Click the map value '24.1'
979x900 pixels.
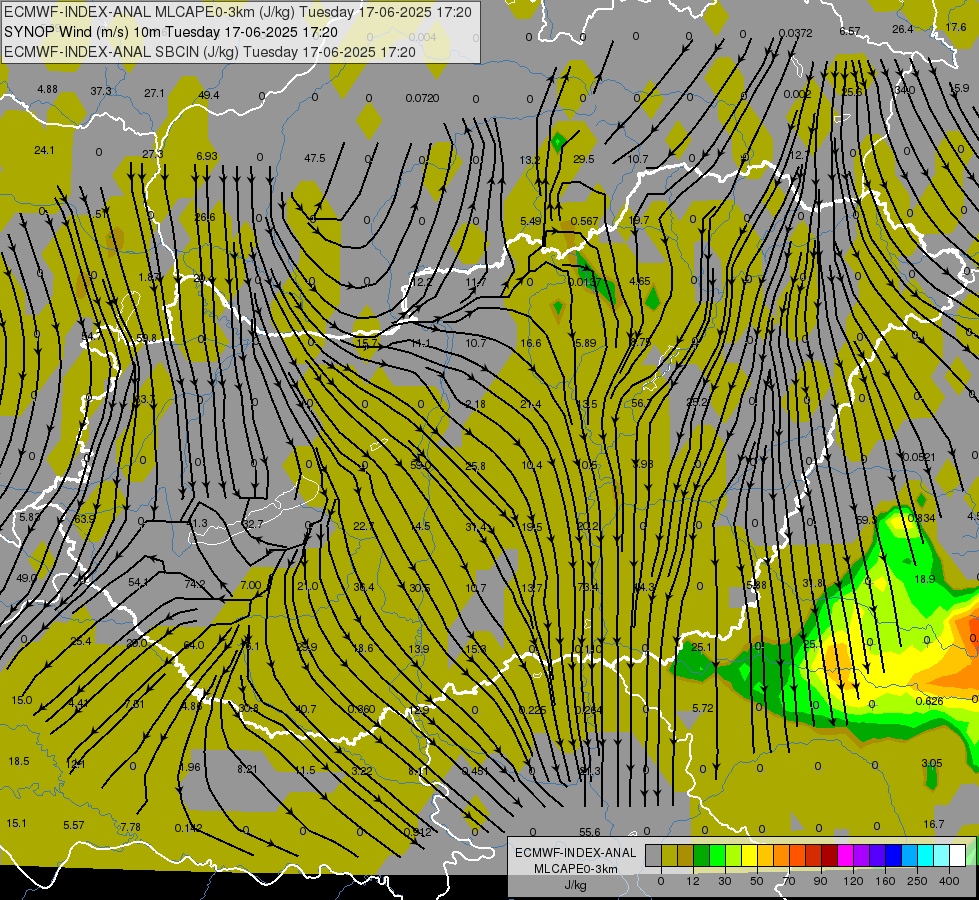click(x=44, y=151)
